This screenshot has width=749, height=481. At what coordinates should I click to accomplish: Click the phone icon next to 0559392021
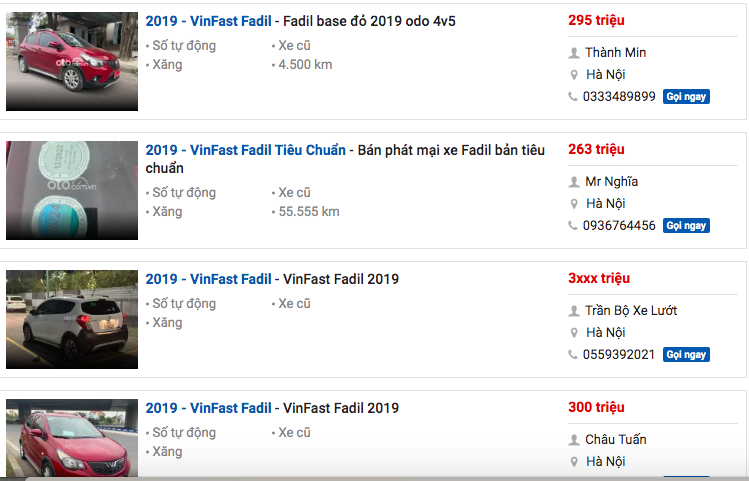(573, 355)
